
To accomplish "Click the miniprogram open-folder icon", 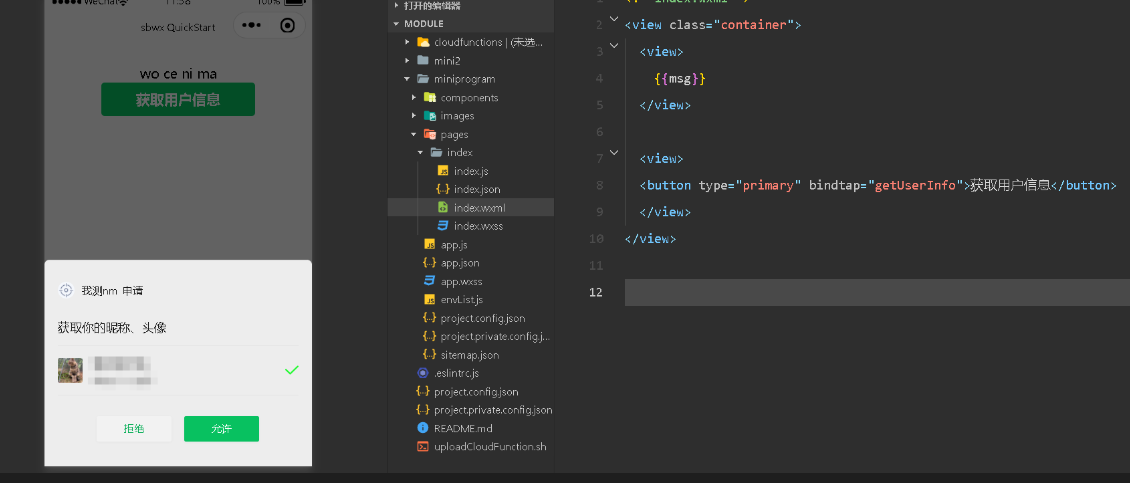I will [423, 79].
